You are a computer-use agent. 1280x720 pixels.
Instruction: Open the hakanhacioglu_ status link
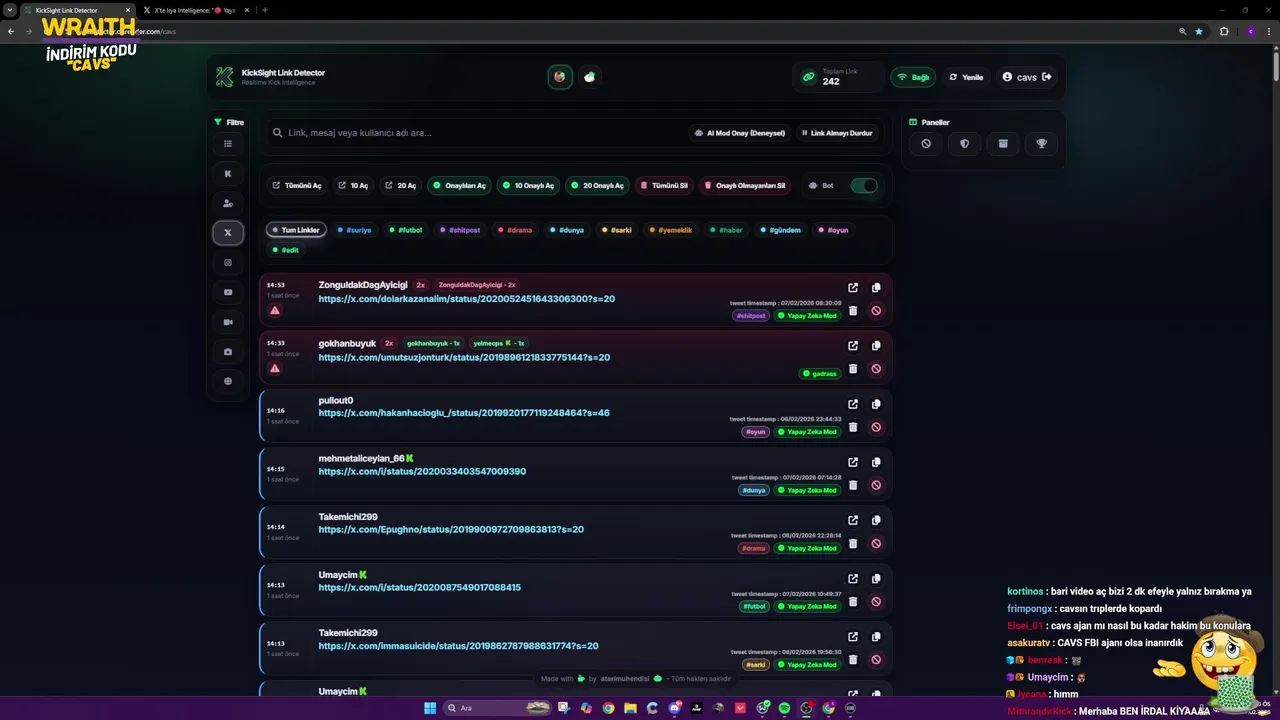point(464,413)
